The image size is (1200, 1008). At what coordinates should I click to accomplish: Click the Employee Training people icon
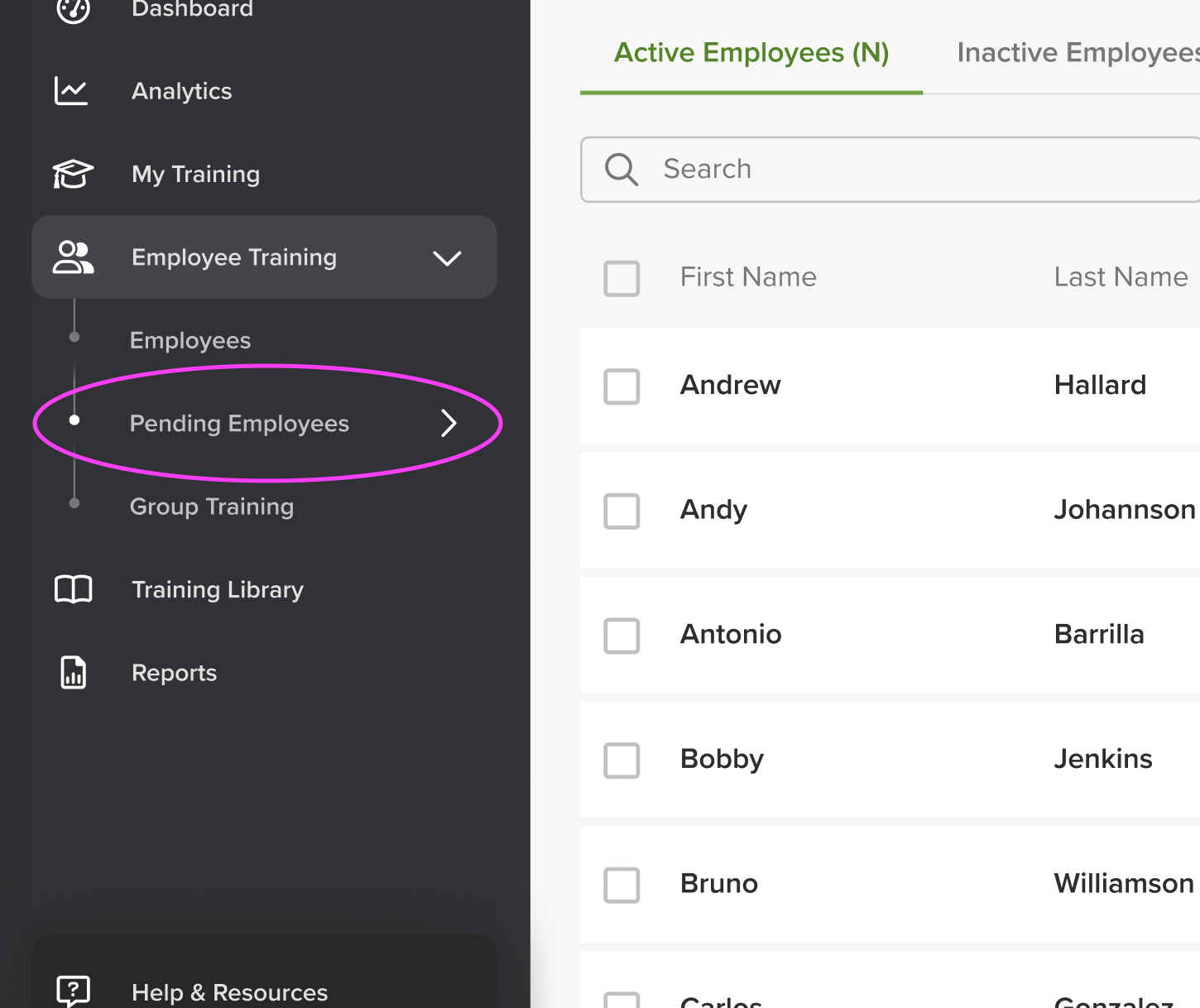(74, 257)
